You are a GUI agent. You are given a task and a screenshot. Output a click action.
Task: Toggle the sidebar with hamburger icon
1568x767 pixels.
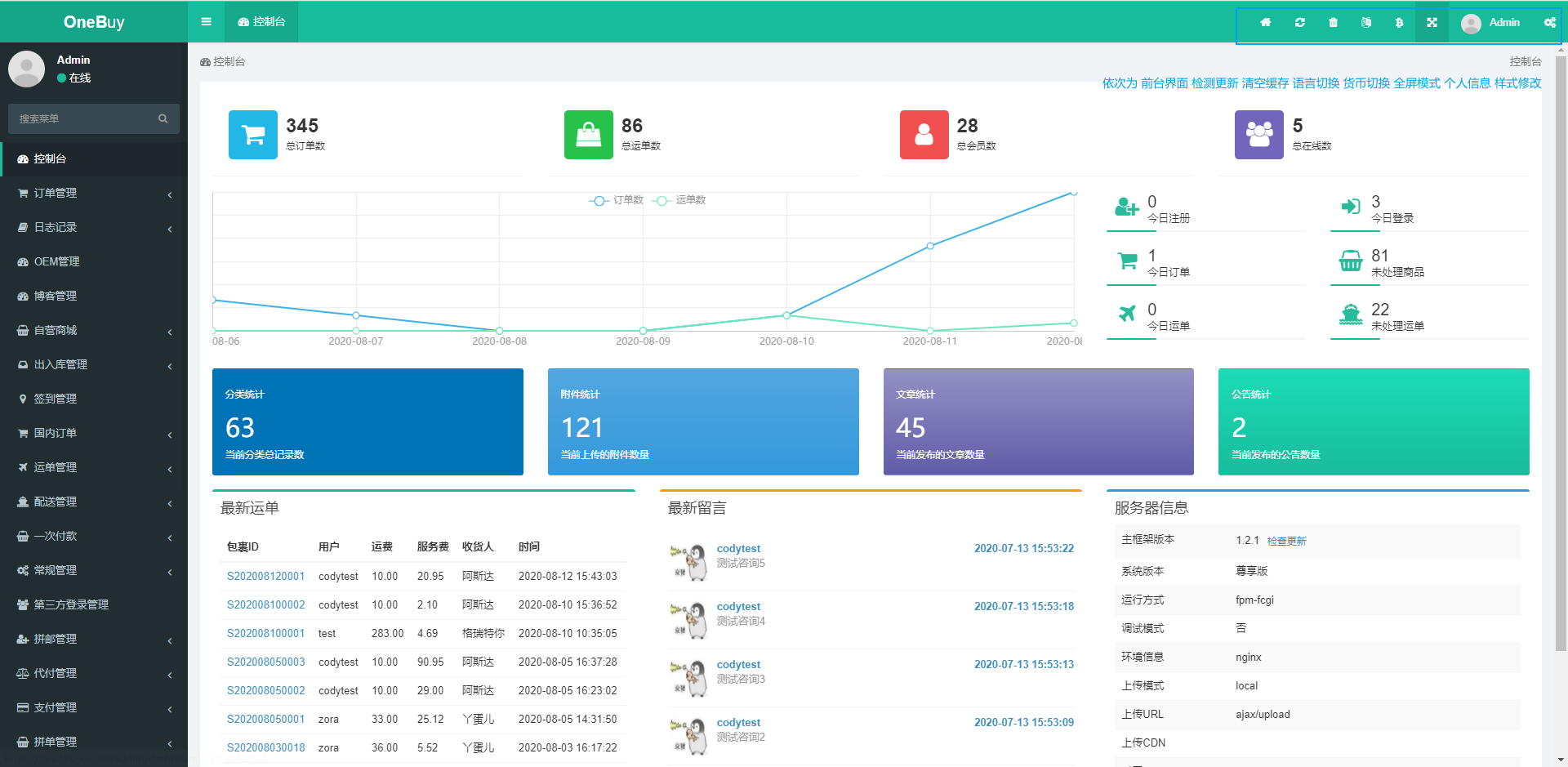tap(206, 21)
